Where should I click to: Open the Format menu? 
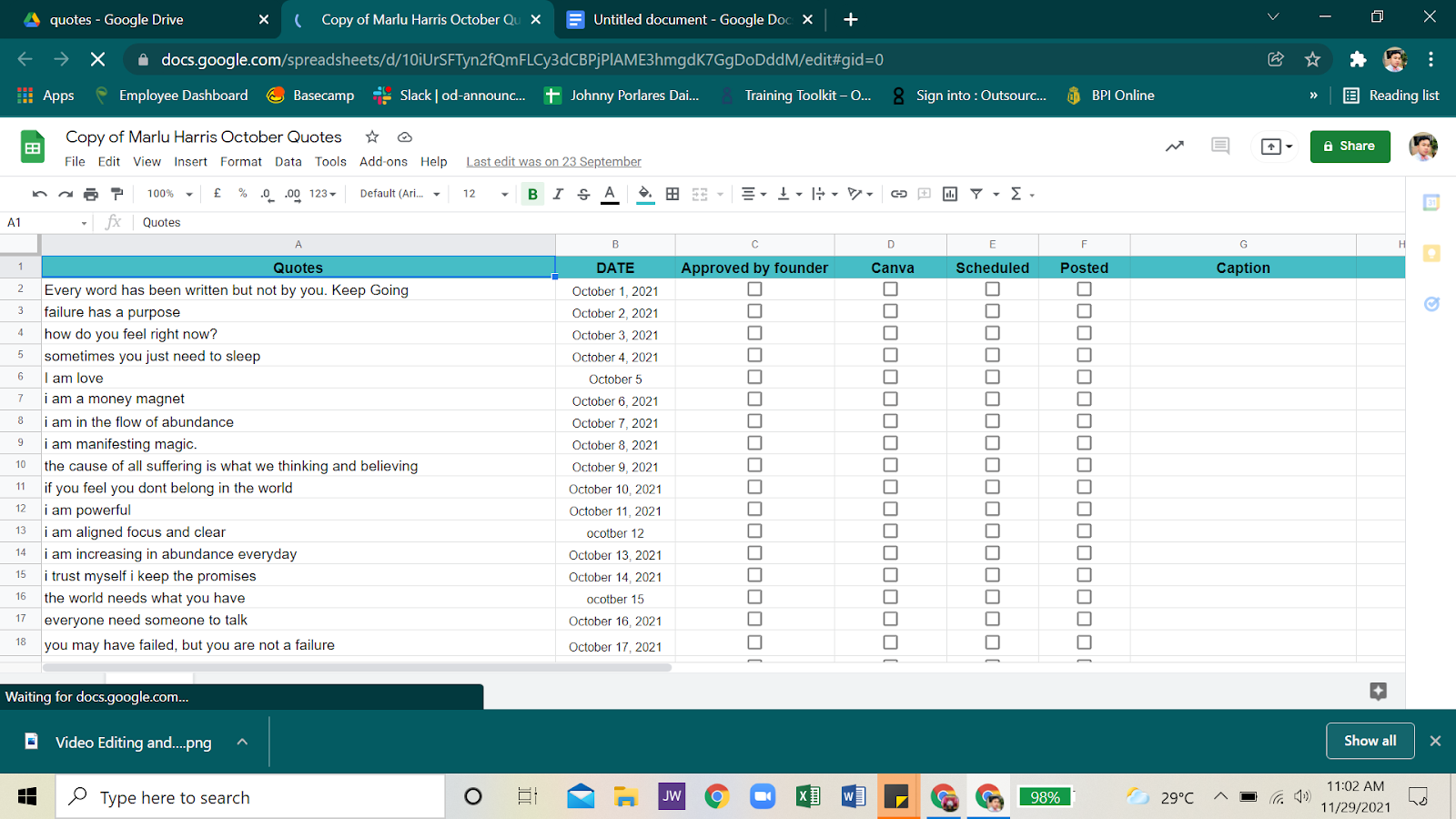[240, 162]
